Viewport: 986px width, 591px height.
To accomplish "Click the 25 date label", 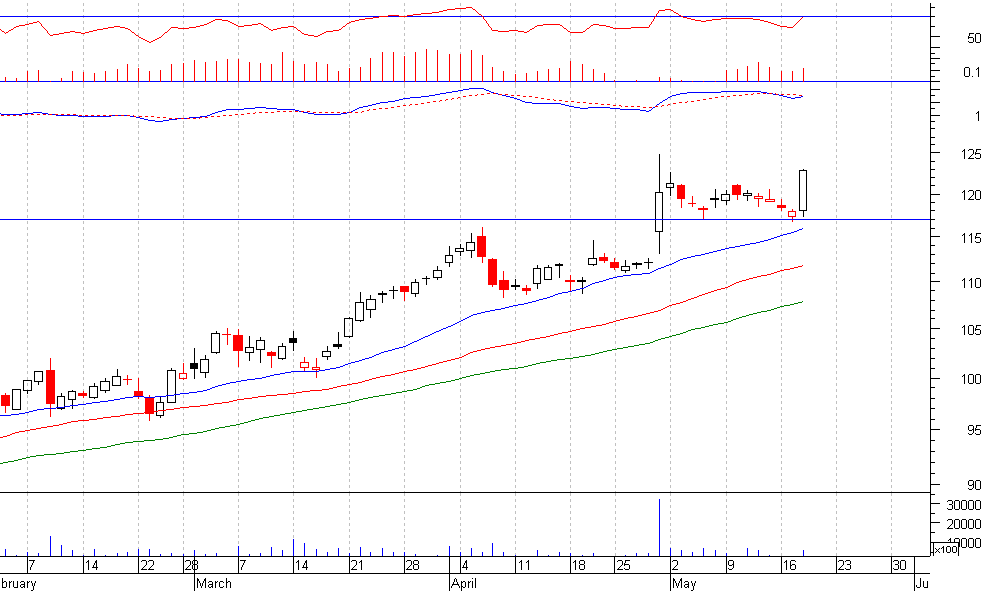I will coord(623,565).
